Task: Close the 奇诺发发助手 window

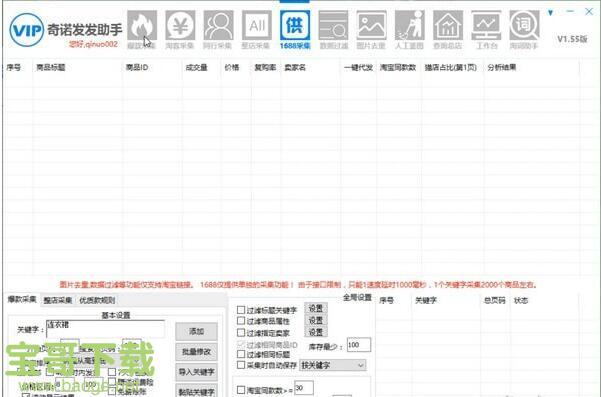Action: [x=589, y=12]
